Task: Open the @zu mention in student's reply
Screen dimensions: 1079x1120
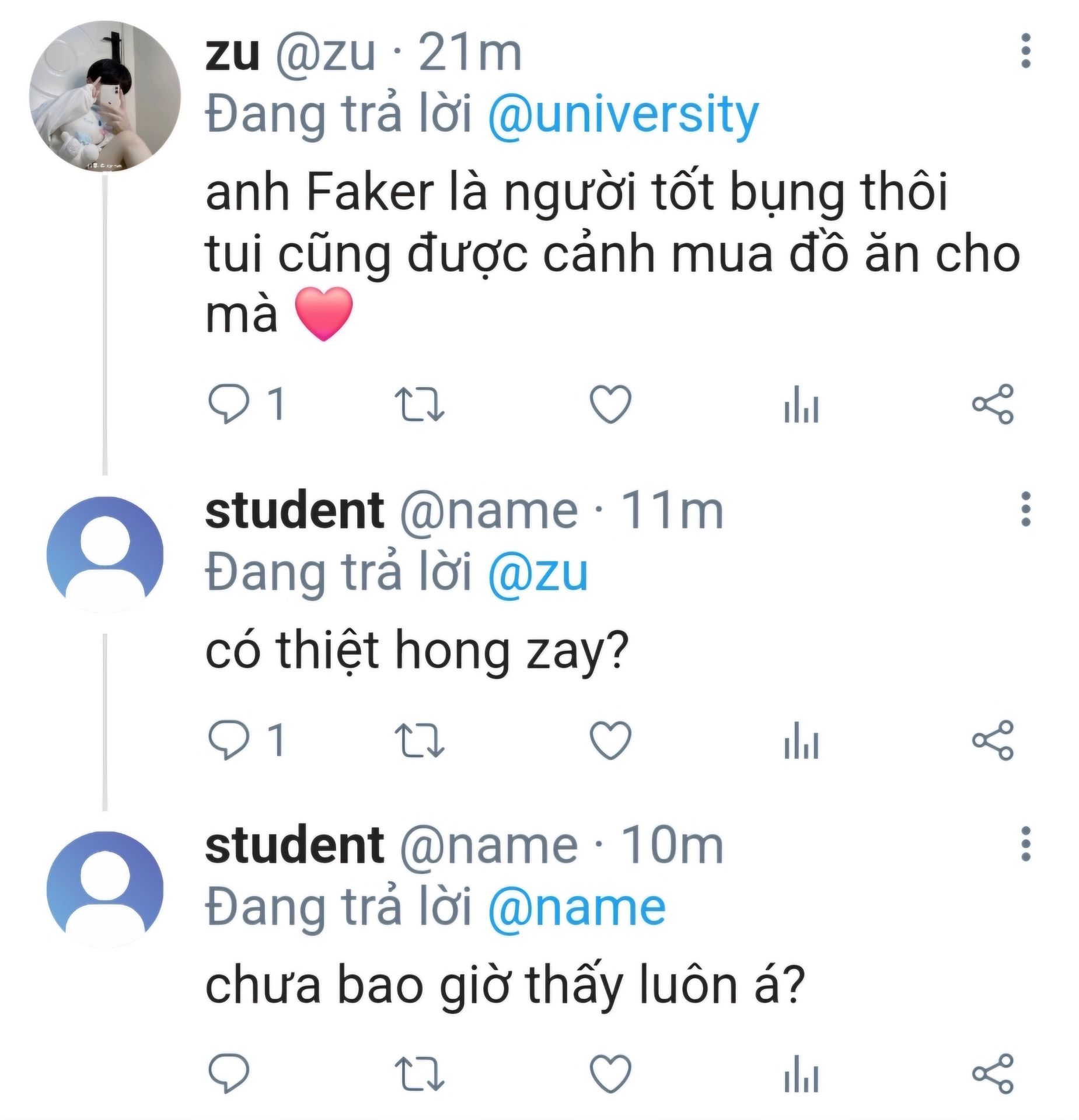Action: pos(538,573)
